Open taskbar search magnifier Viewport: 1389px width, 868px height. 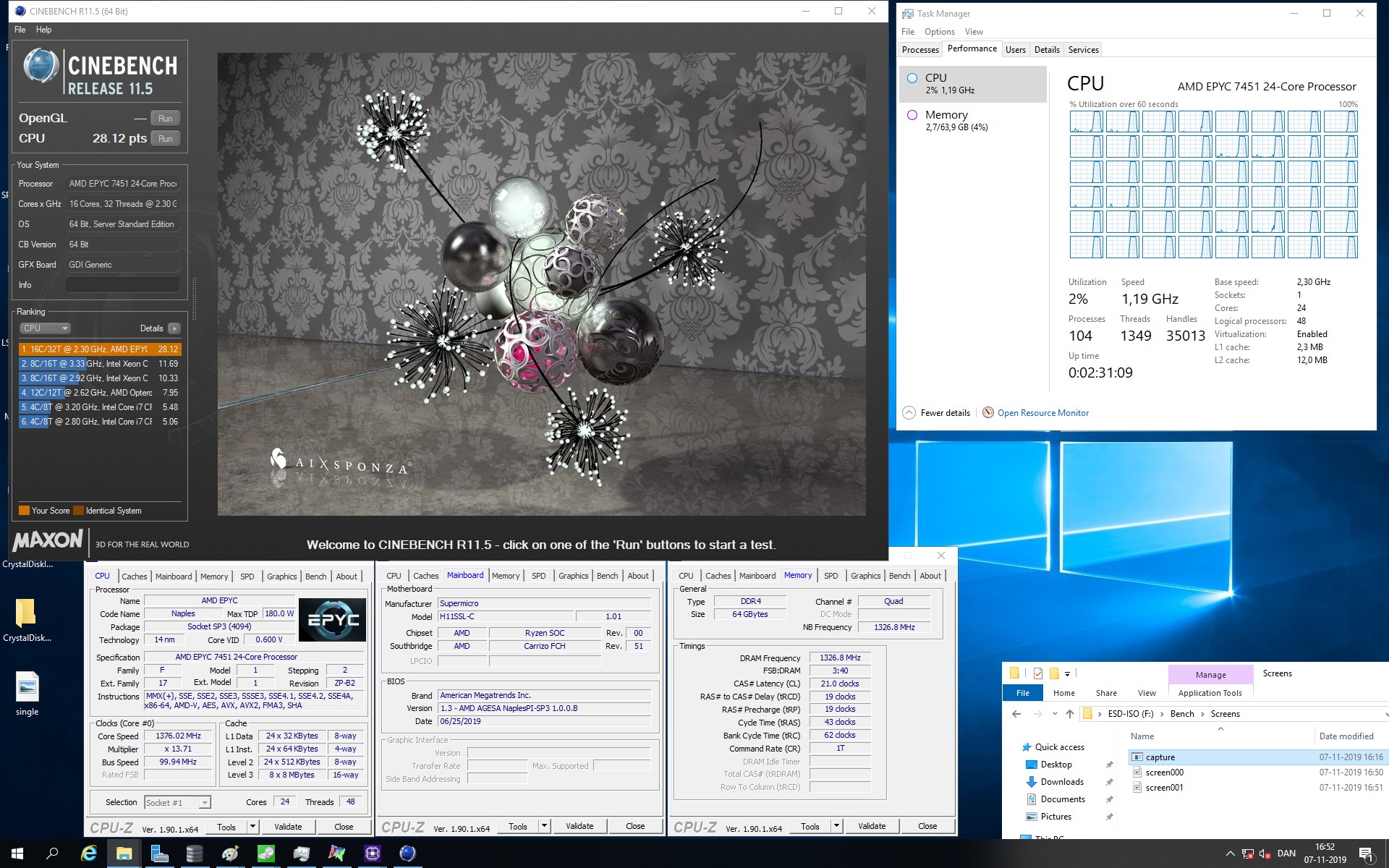(x=52, y=854)
